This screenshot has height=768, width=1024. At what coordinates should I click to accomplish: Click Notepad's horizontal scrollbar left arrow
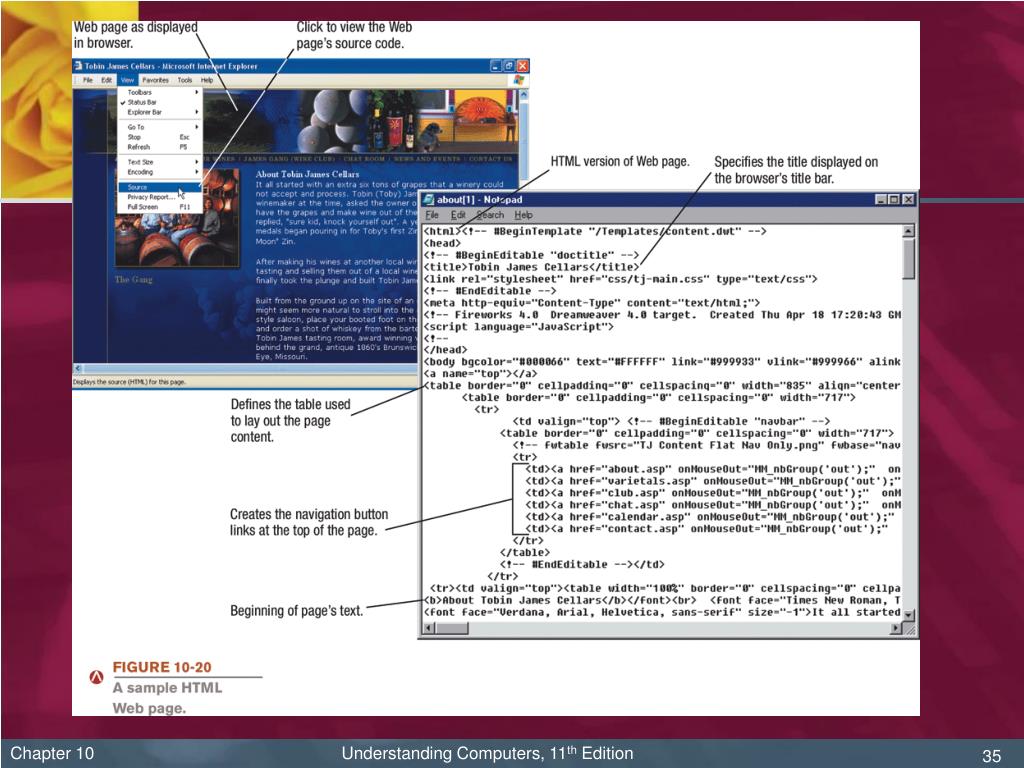coord(428,628)
